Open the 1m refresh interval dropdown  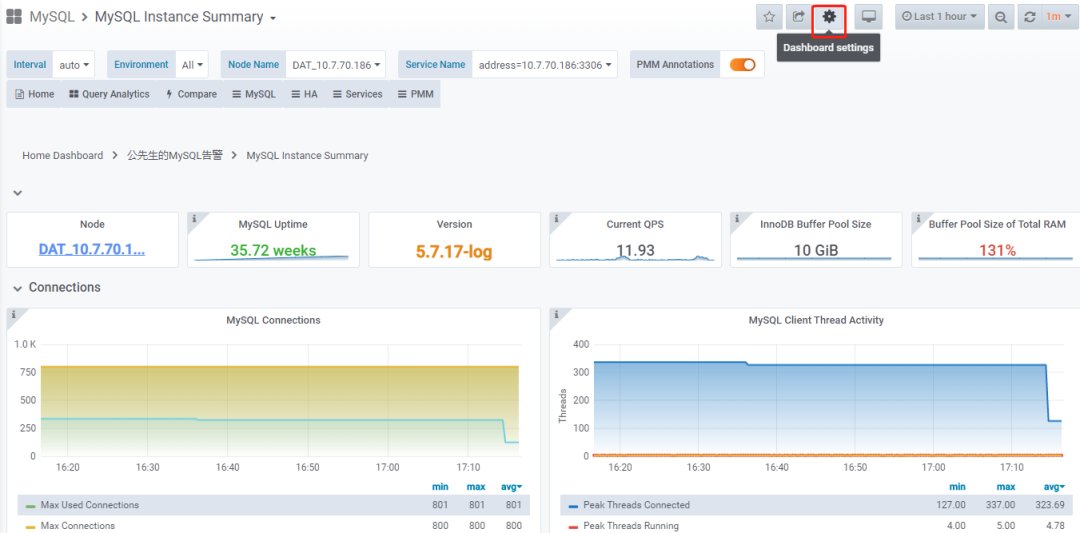pyautogui.click(x=1057, y=17)
